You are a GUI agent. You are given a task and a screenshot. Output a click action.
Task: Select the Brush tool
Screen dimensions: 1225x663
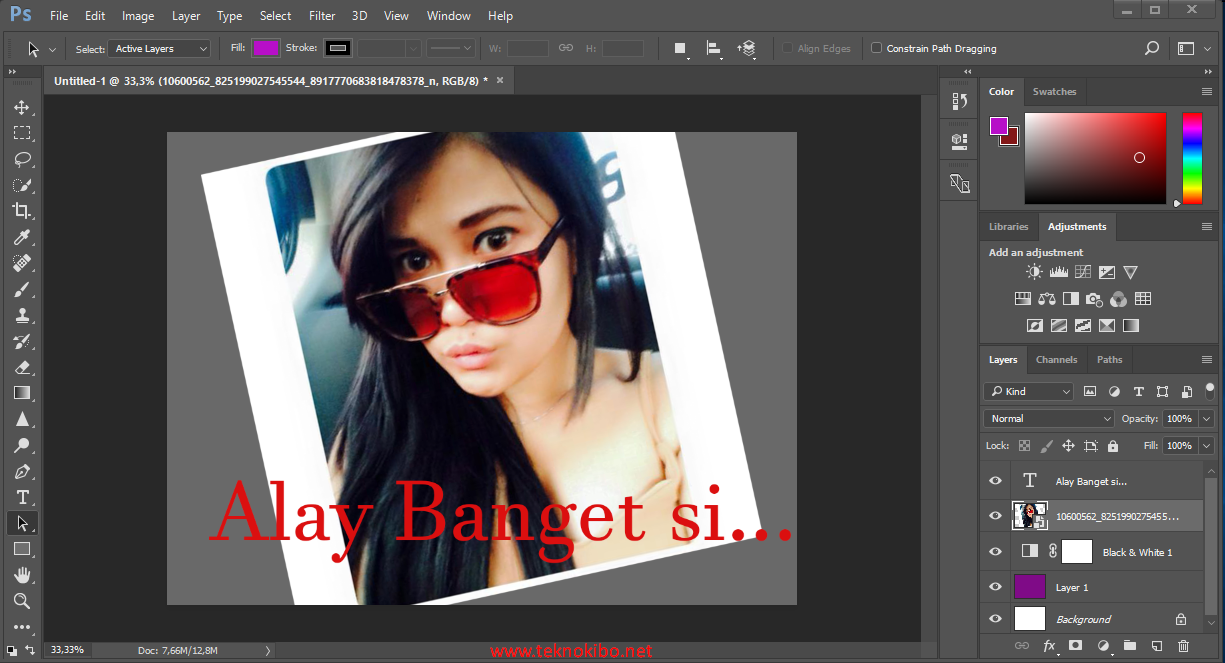22,289
